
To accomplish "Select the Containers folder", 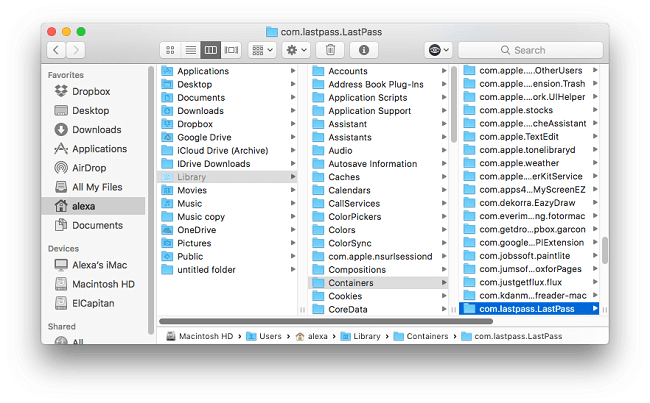I will click(378, 283).
